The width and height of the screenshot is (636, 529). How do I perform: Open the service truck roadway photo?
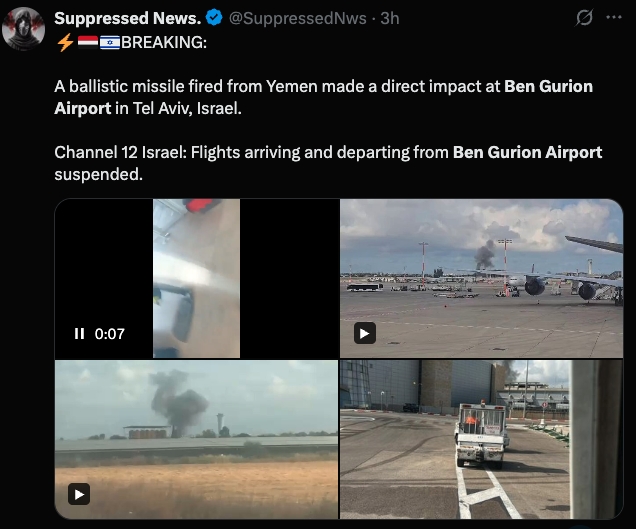481,439
